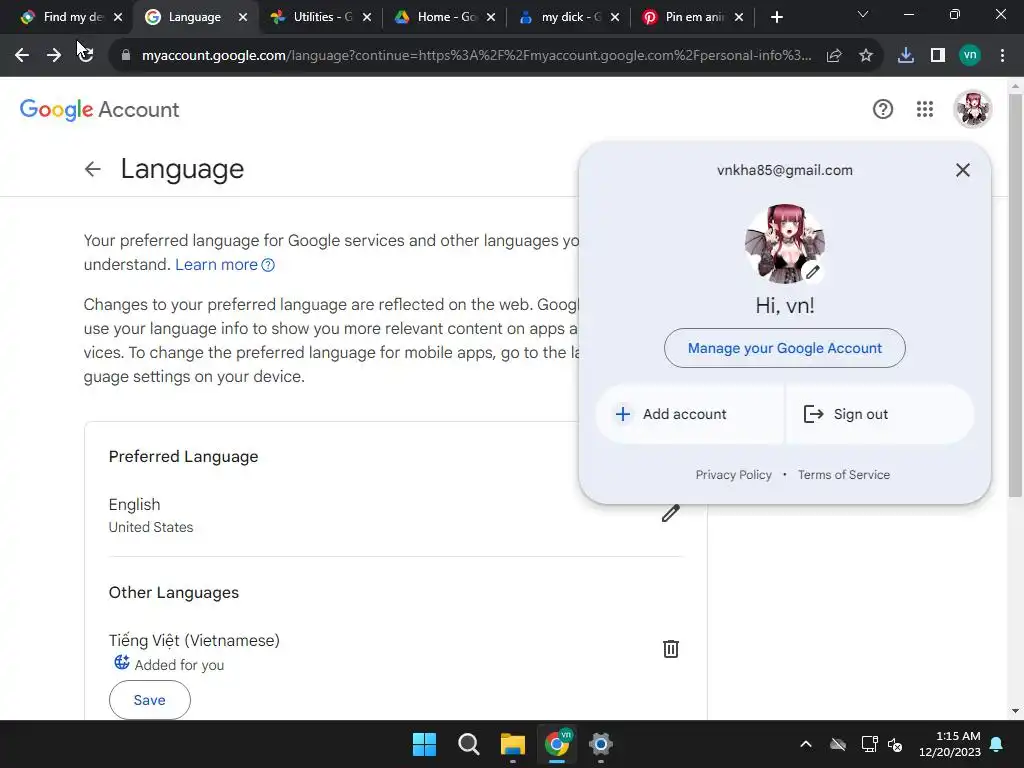Show hidden system tray icons

click(x=806, y=744)
